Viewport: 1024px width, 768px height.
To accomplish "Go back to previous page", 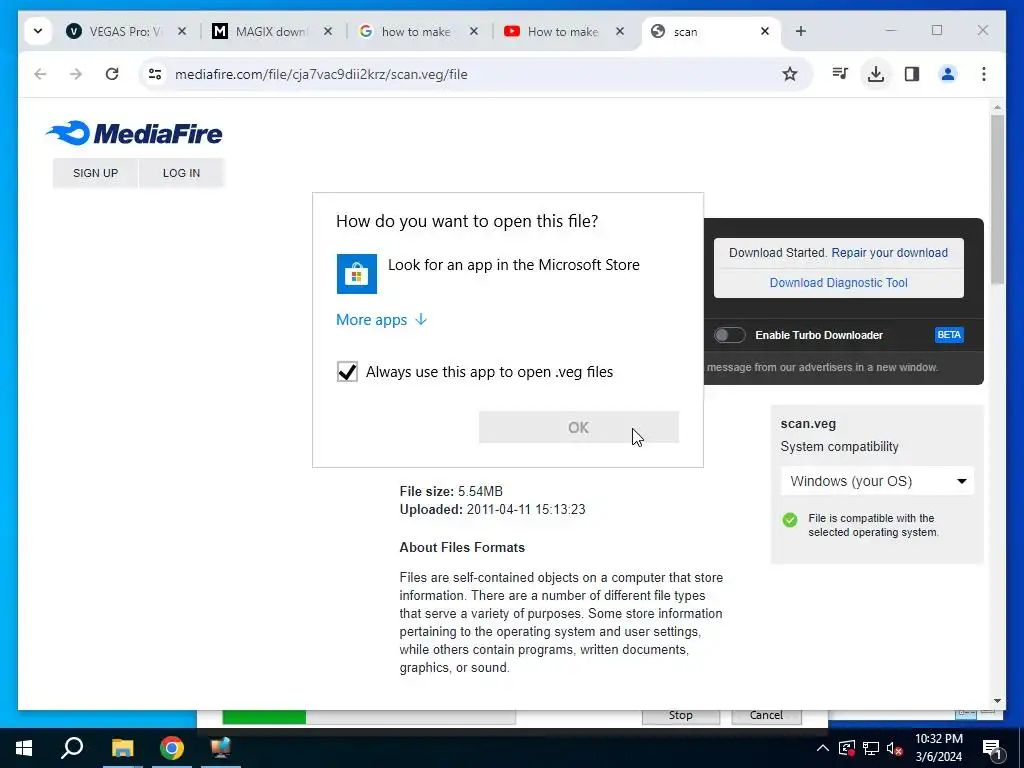I will pos(40,74).
